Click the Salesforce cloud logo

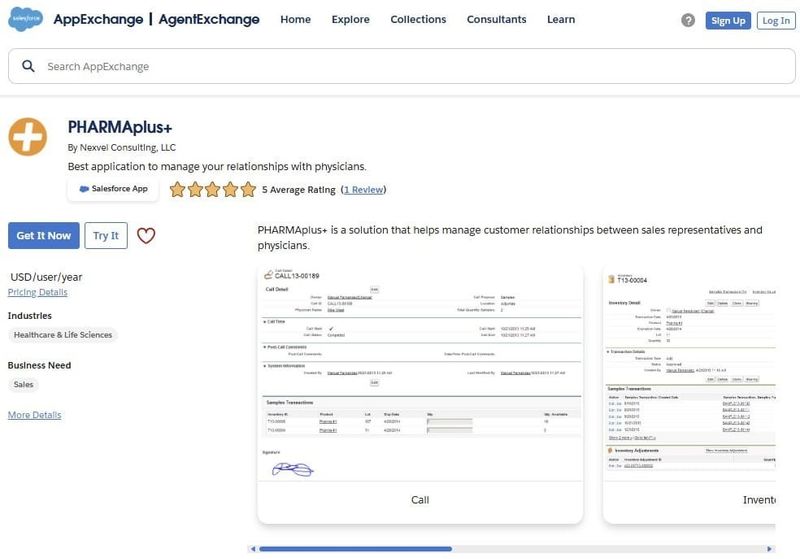[26, 19]
